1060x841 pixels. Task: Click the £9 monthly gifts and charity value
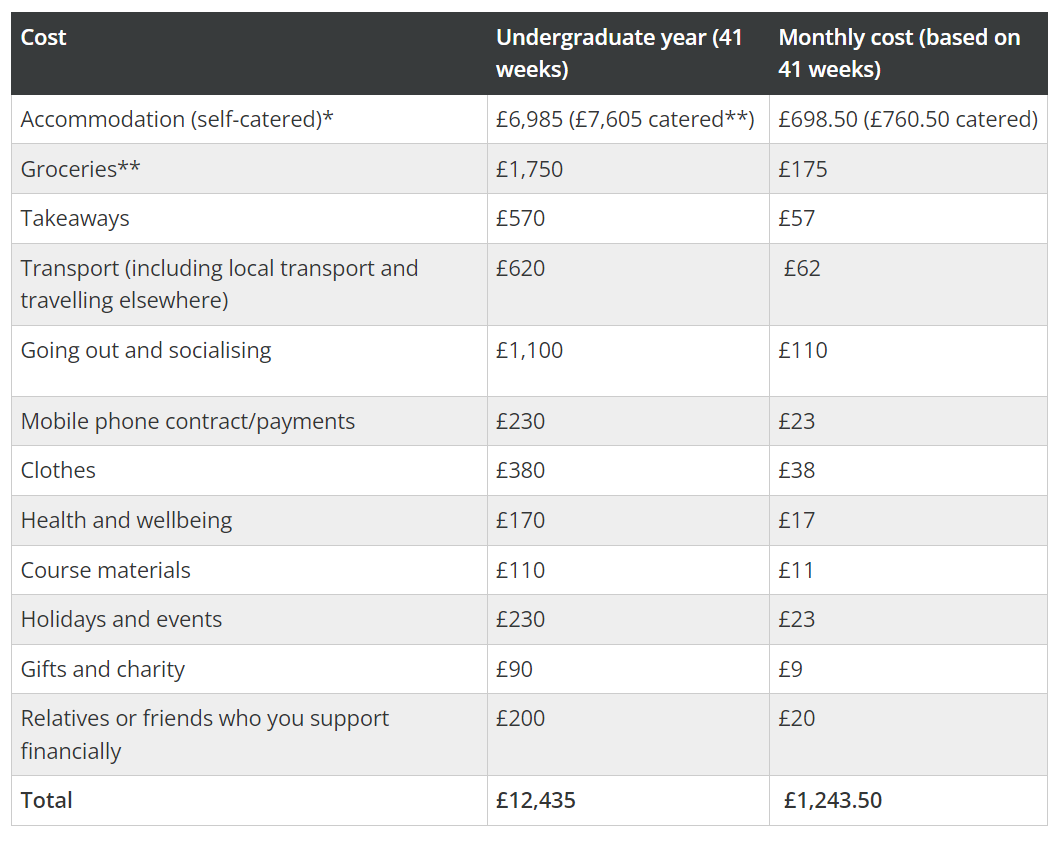(790, 669)
